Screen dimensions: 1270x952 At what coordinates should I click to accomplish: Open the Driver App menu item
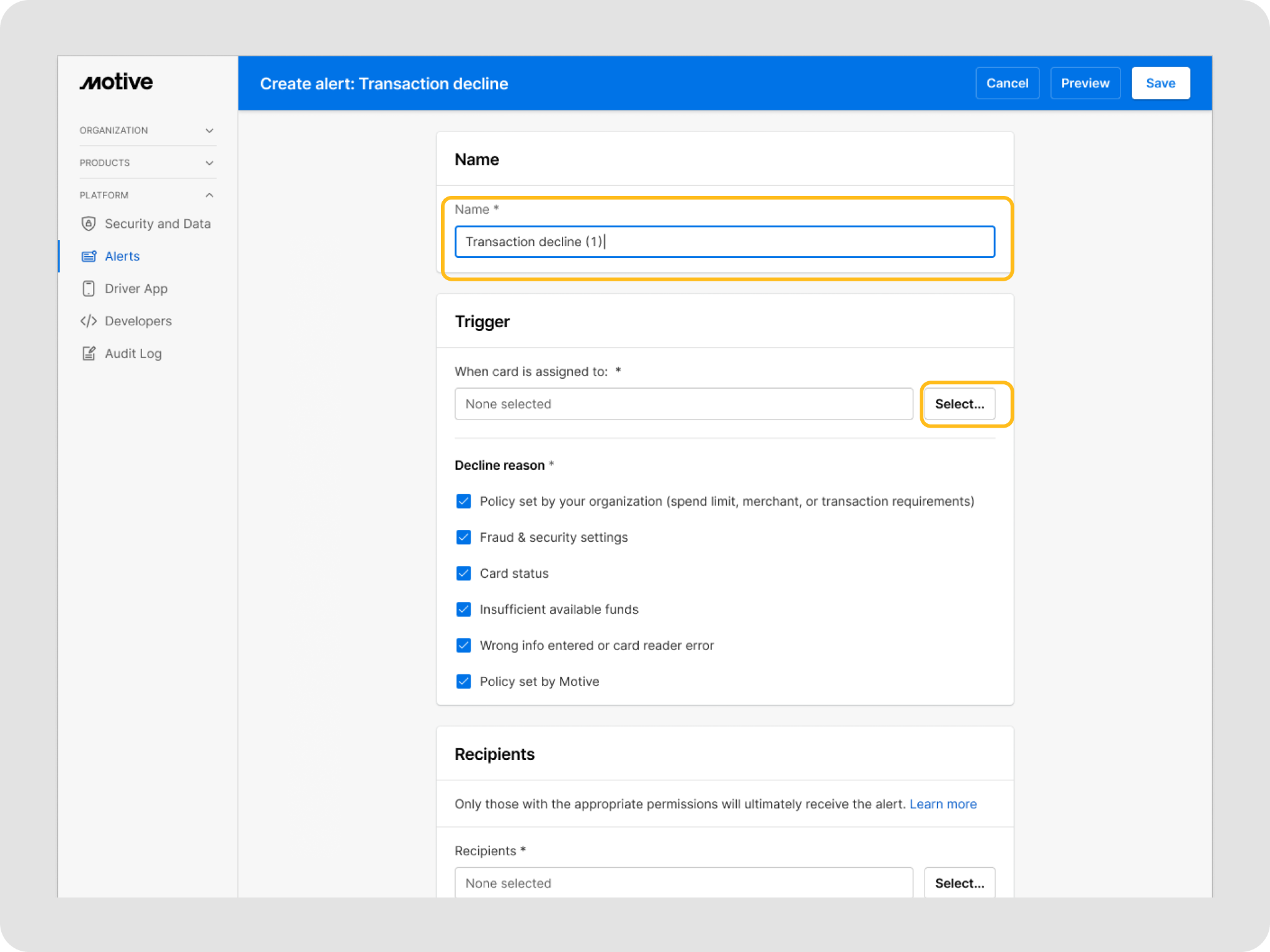click(x=136, y=288)
